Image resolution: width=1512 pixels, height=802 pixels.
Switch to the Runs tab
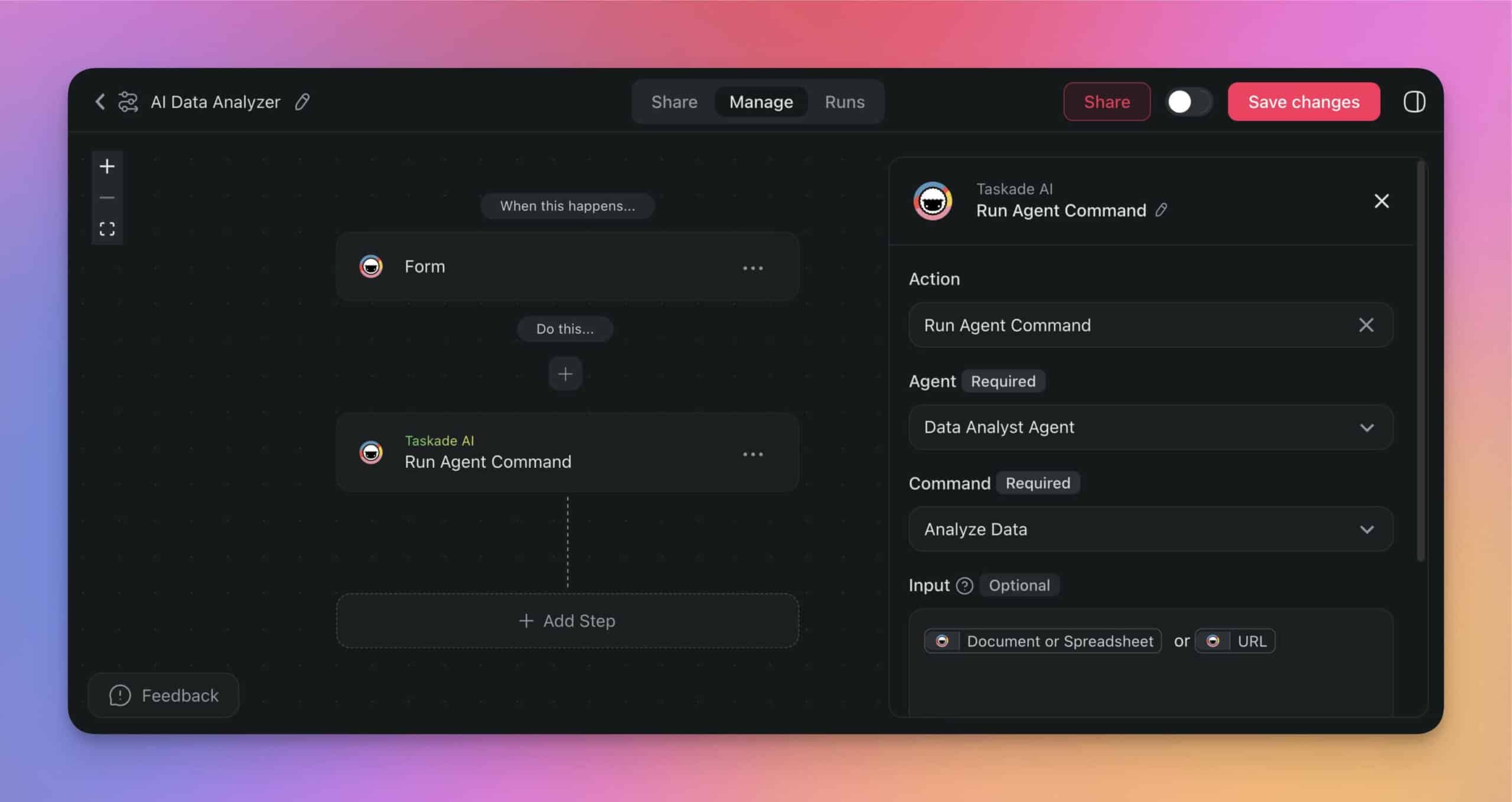(845, 102)
